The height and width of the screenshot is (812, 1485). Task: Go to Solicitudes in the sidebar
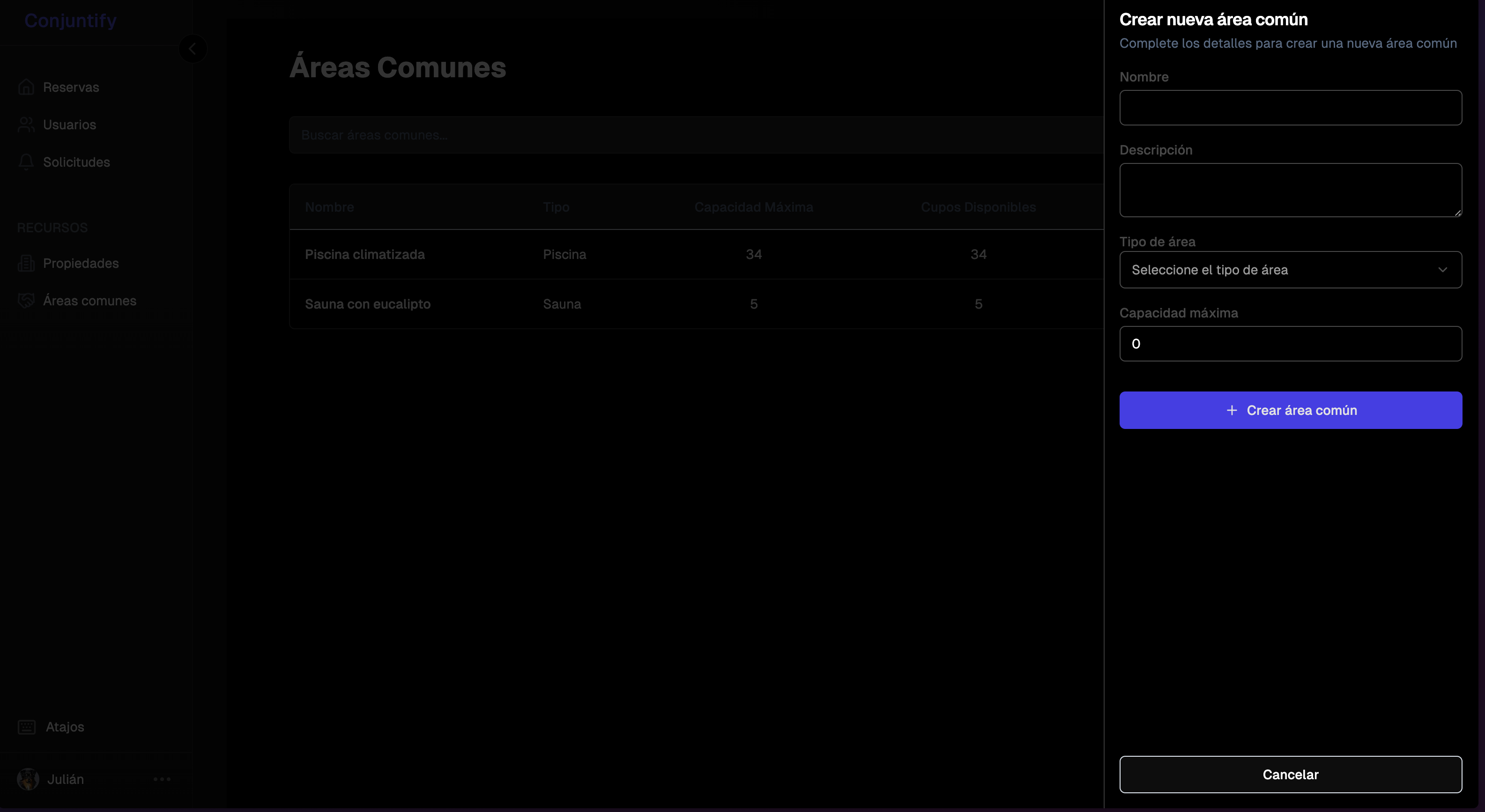click(76, 162)
